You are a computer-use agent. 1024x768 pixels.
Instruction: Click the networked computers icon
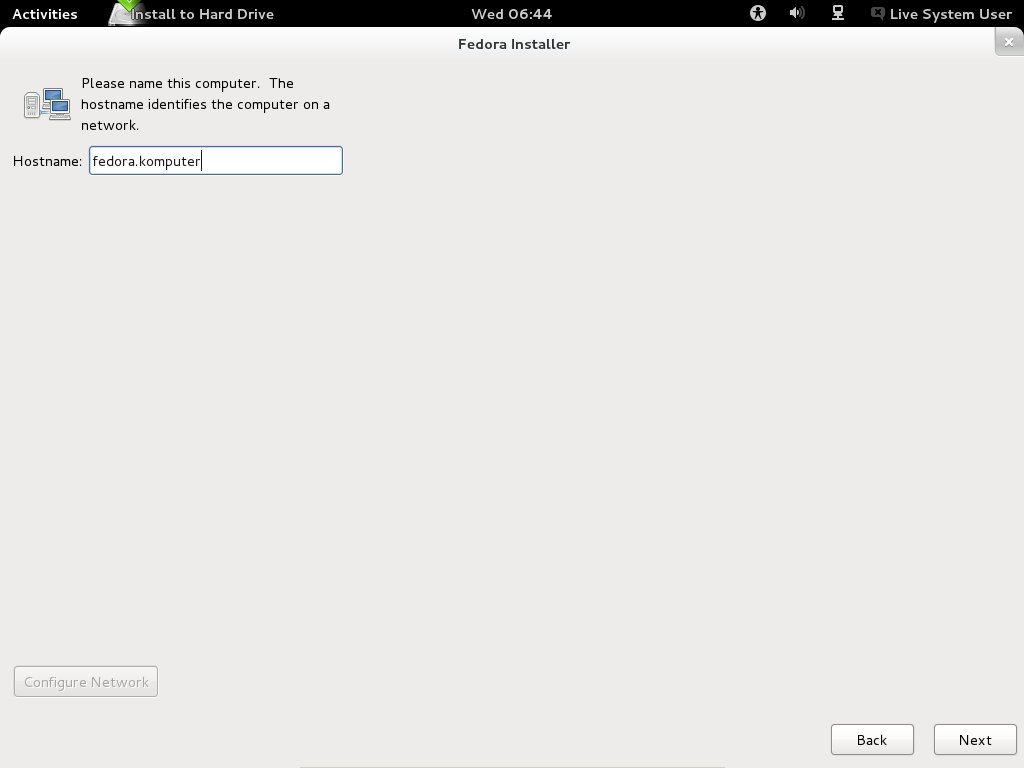tap(47, 104)
